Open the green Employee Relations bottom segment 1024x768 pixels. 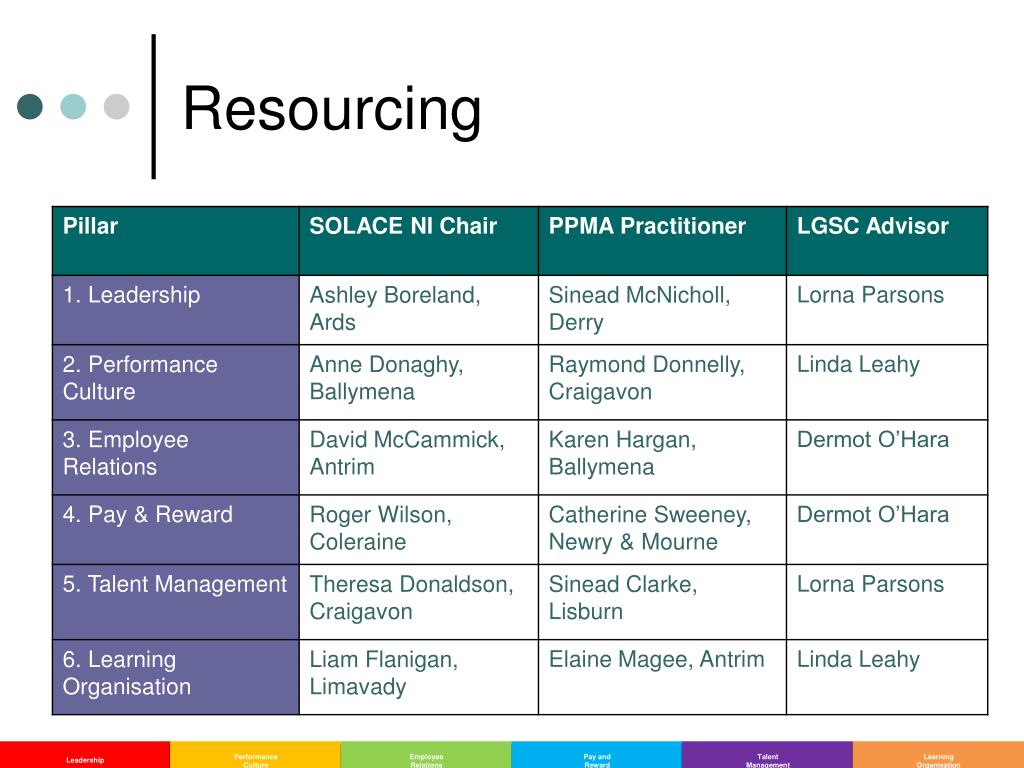[426, 755]
